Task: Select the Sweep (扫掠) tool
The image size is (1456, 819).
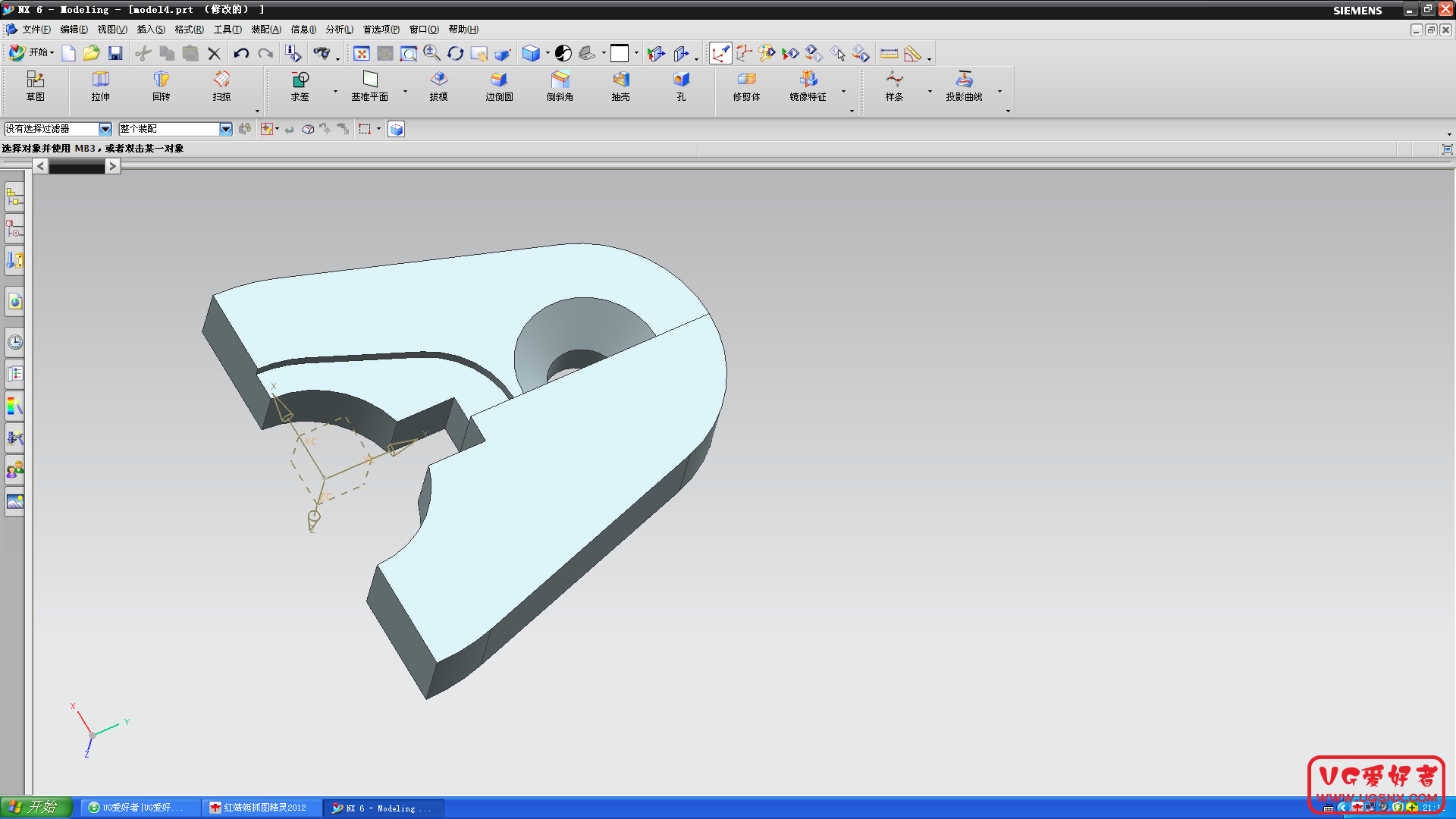Action: (x=221, y=86)
